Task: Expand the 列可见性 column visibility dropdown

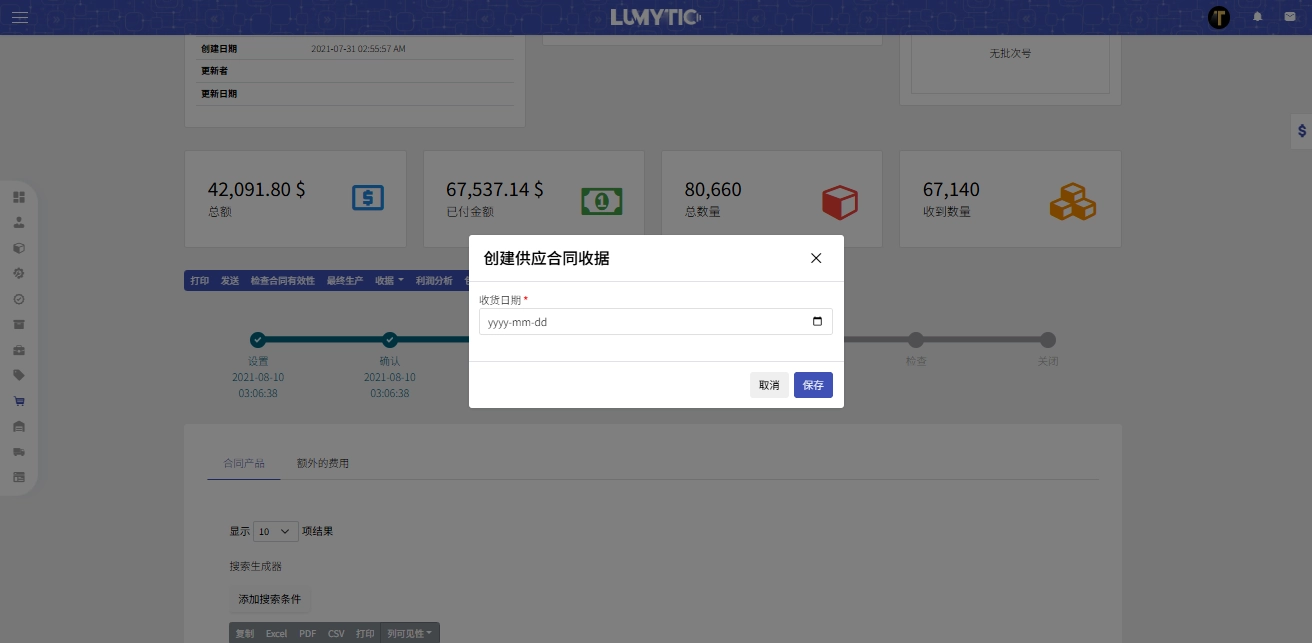Action: pos(410,633)
